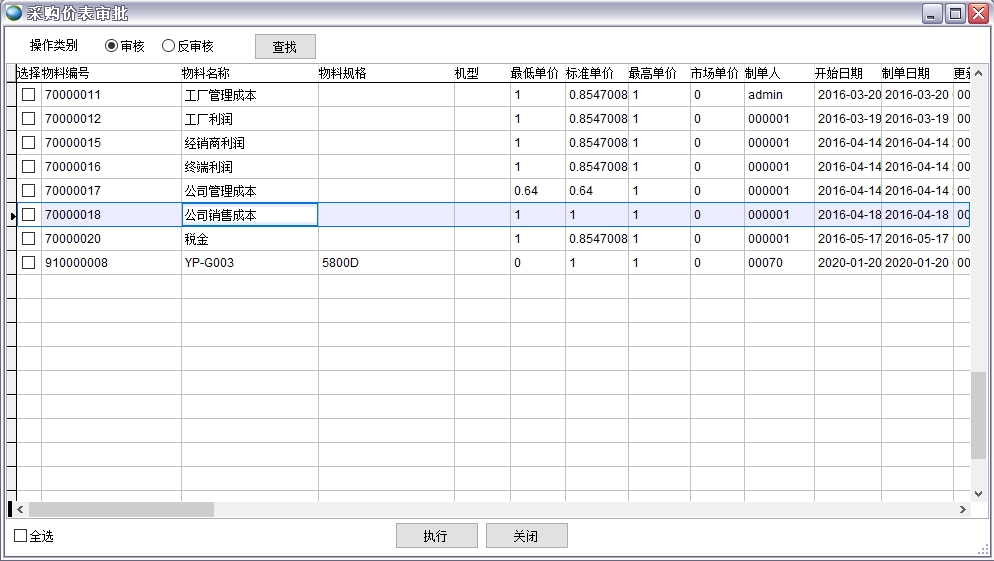Viewport: 994px width, 561px height.
Task: Select the 审核 radio button
Action: point(111,46)
